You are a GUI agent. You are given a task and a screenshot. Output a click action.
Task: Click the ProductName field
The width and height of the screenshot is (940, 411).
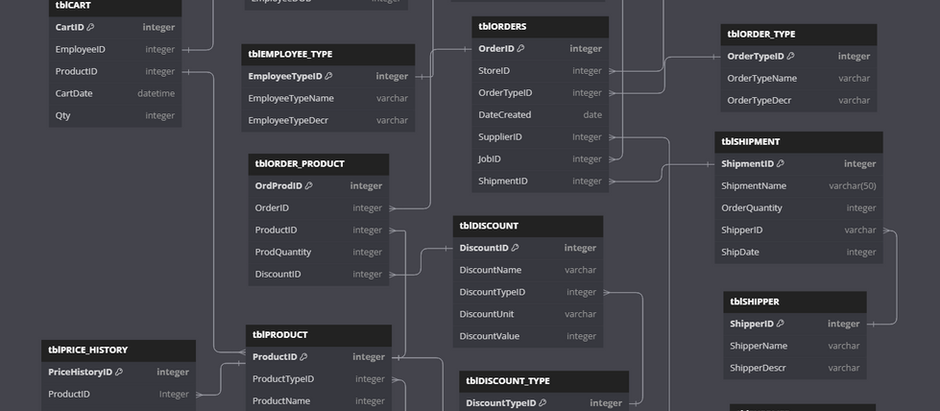318,401
